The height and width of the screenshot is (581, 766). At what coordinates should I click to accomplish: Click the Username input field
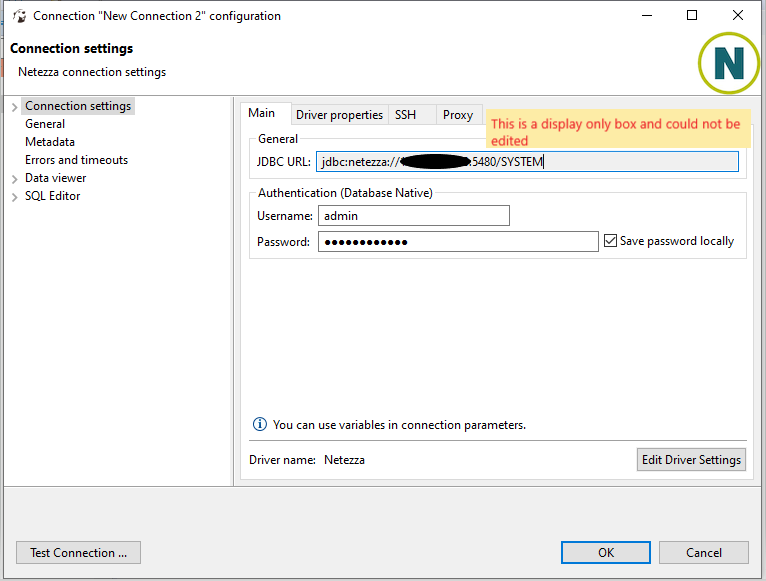(414, 215)
